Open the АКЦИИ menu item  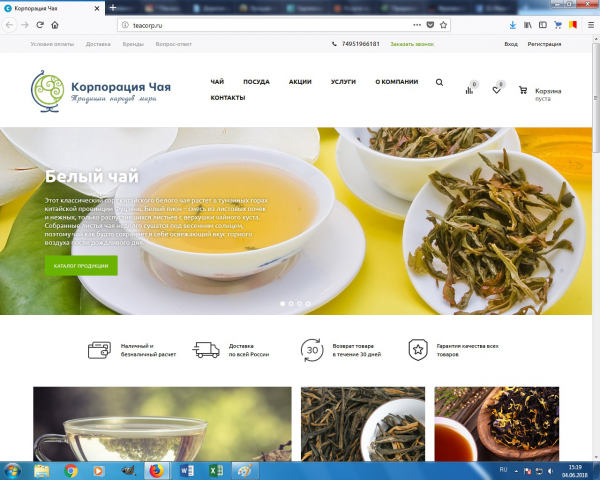tap(300, 82)
